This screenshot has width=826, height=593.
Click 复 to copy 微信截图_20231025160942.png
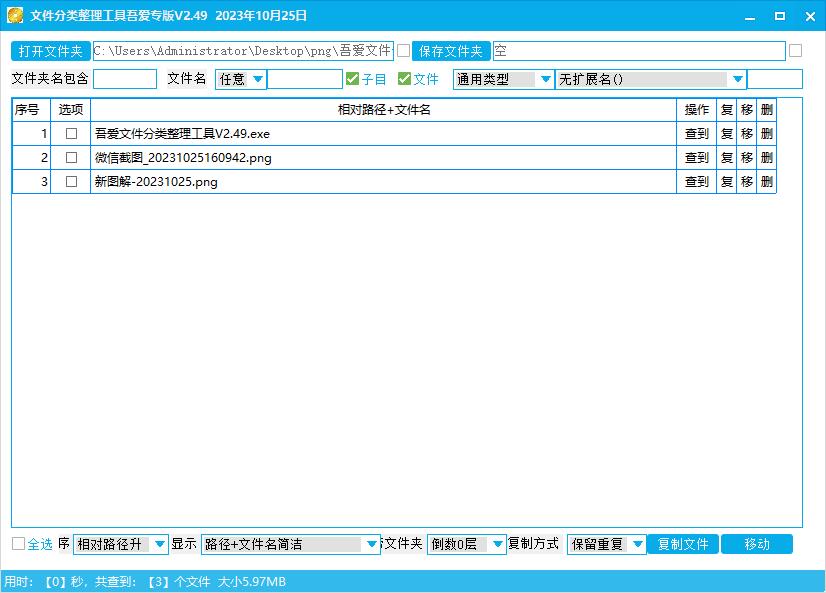(x=725, y=157)
